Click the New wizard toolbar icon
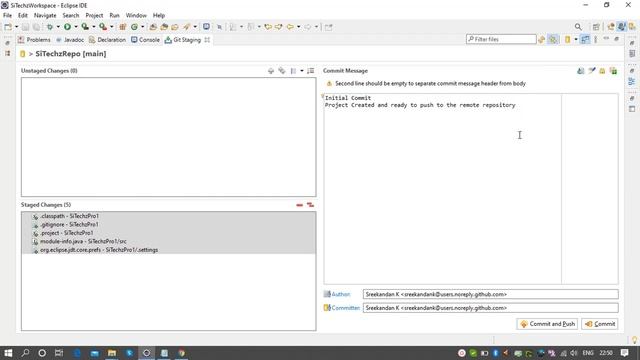The image size is (640, 360). pyautogui.click(x=8, y=27)
